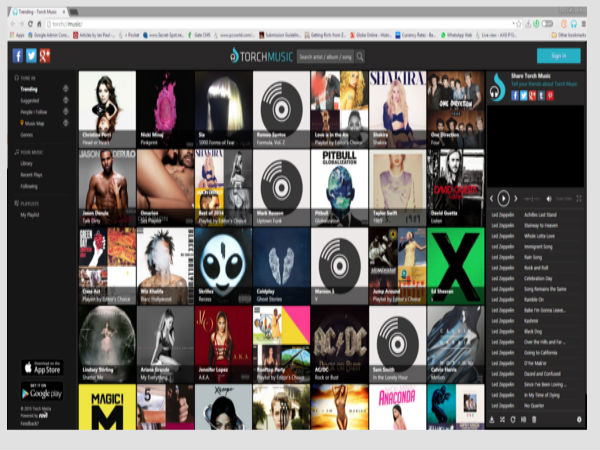The width and height of the screenshot is (600, 450).
Task: Click the trash icon below the playlist
Action: (534, 420)
